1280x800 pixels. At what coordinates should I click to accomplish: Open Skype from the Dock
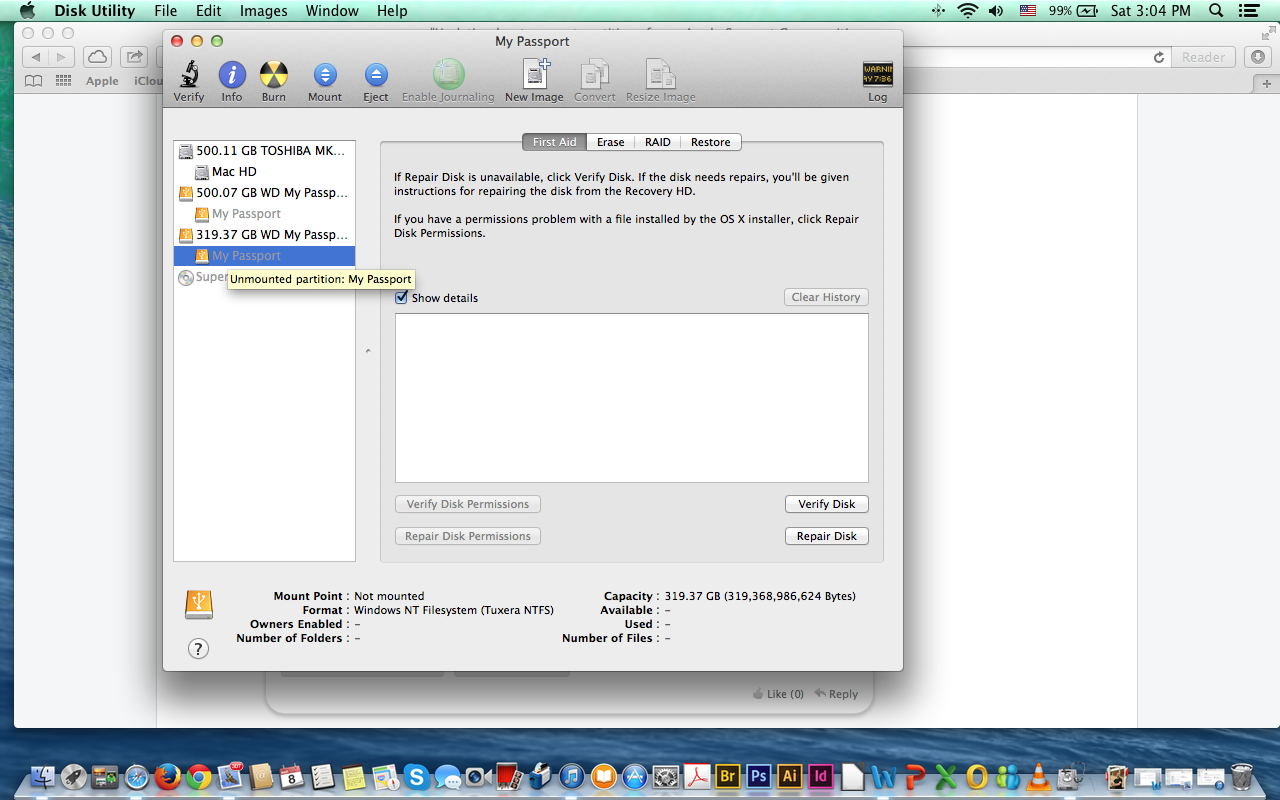(x=417, y=777)
